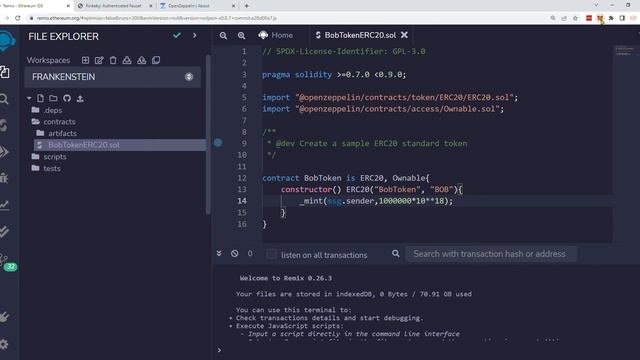
Task: Click the pending transactions count 0
Action: click(250, 253)
